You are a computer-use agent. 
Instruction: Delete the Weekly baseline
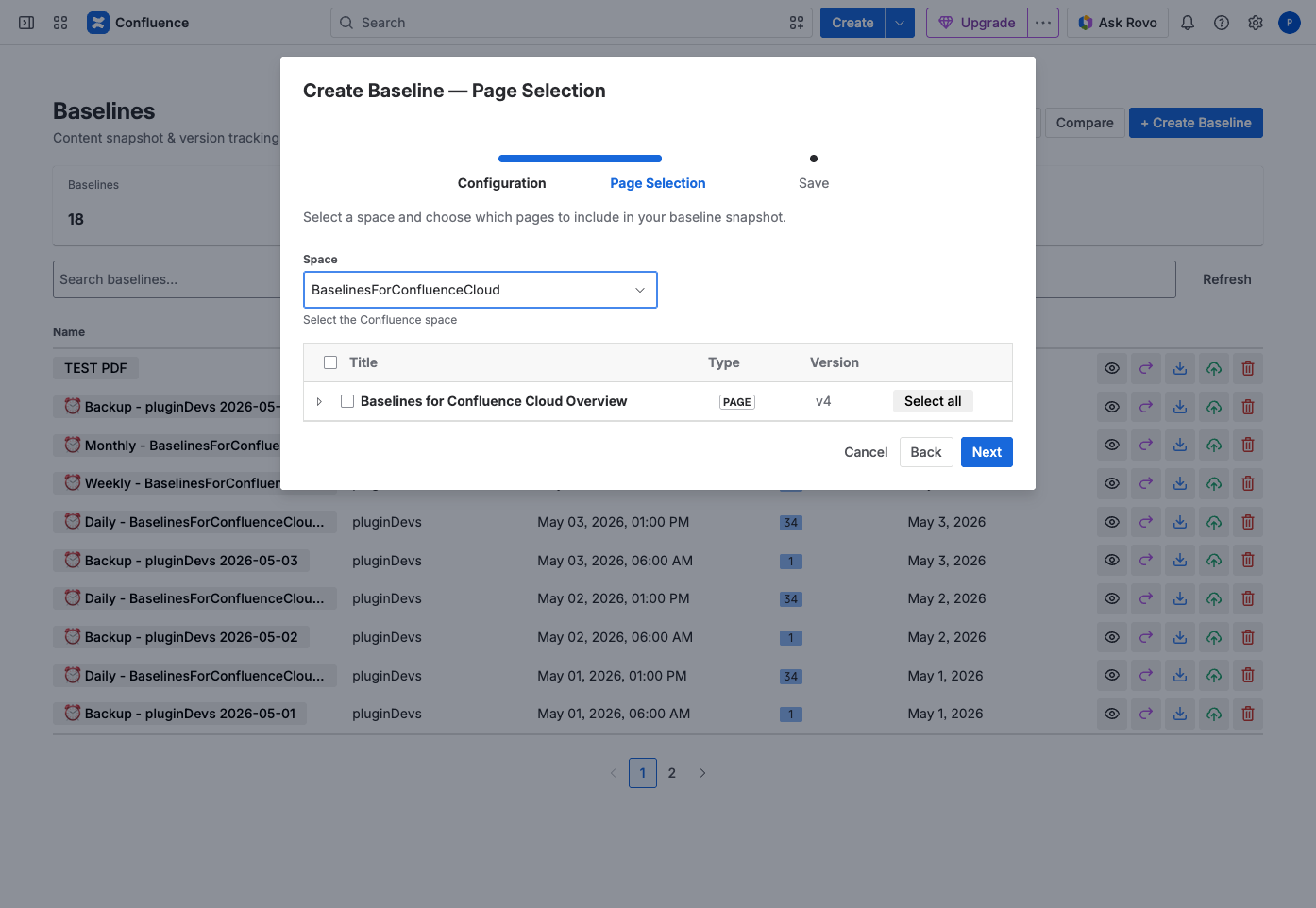1248,483
